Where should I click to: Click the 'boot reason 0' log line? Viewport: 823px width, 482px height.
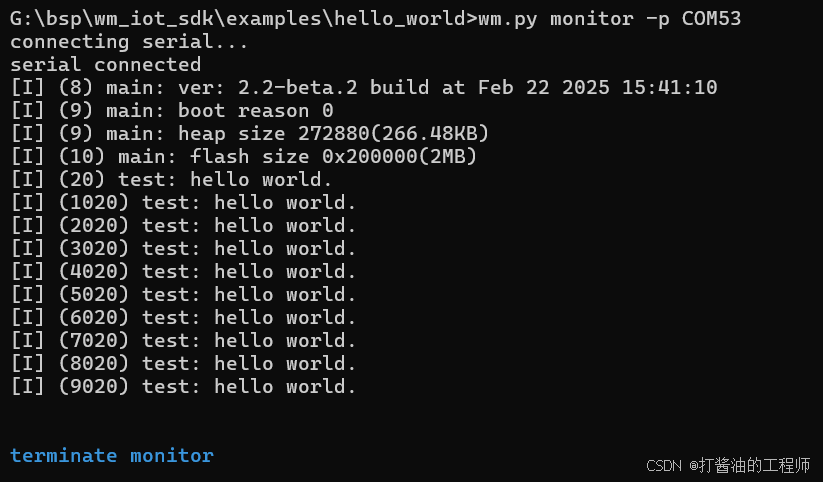pyautogui.click(x=172, y=111)
